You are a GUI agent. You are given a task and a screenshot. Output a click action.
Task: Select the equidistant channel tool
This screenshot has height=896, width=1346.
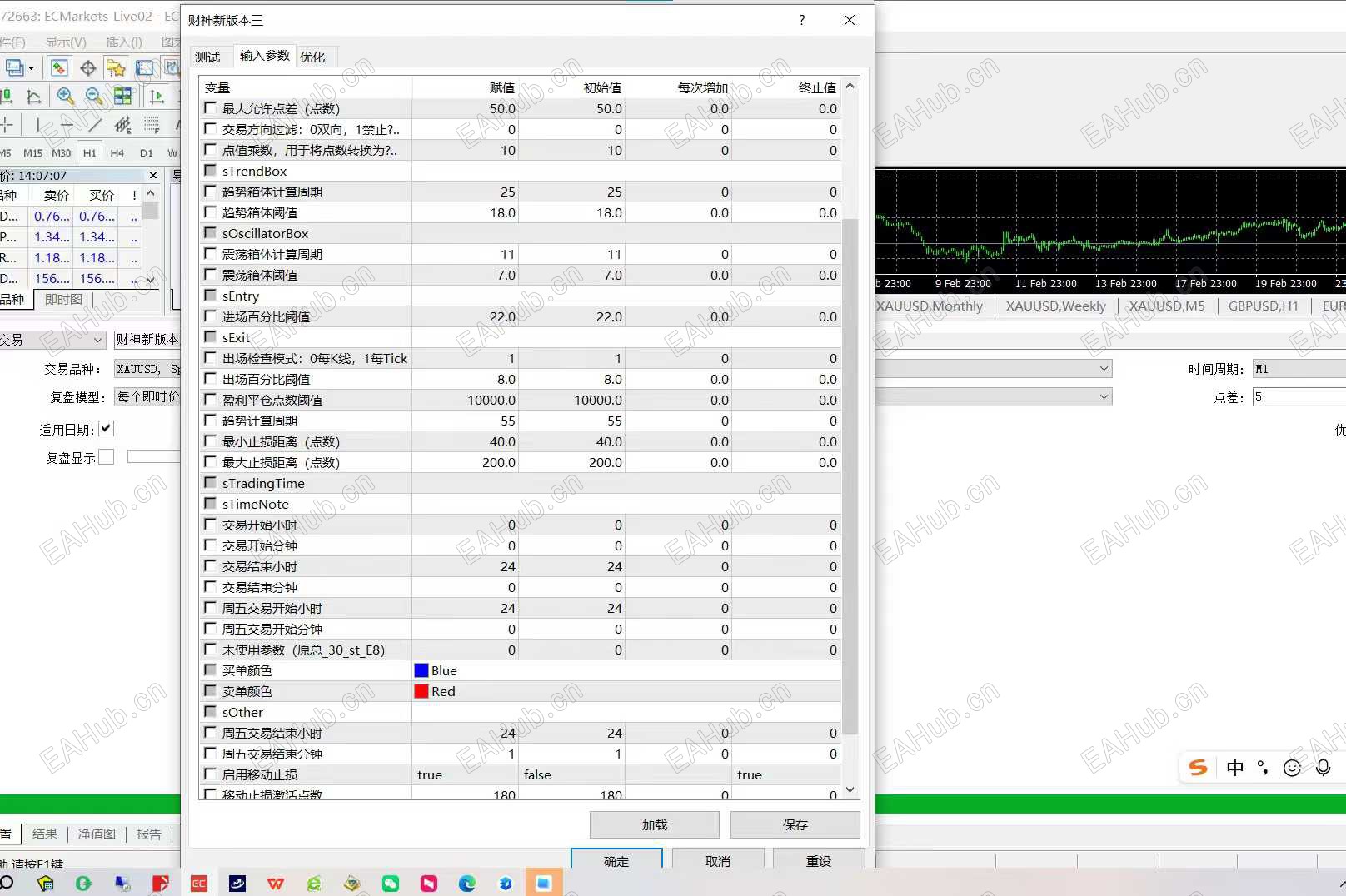pyautogui.click(x=123, y=125)
